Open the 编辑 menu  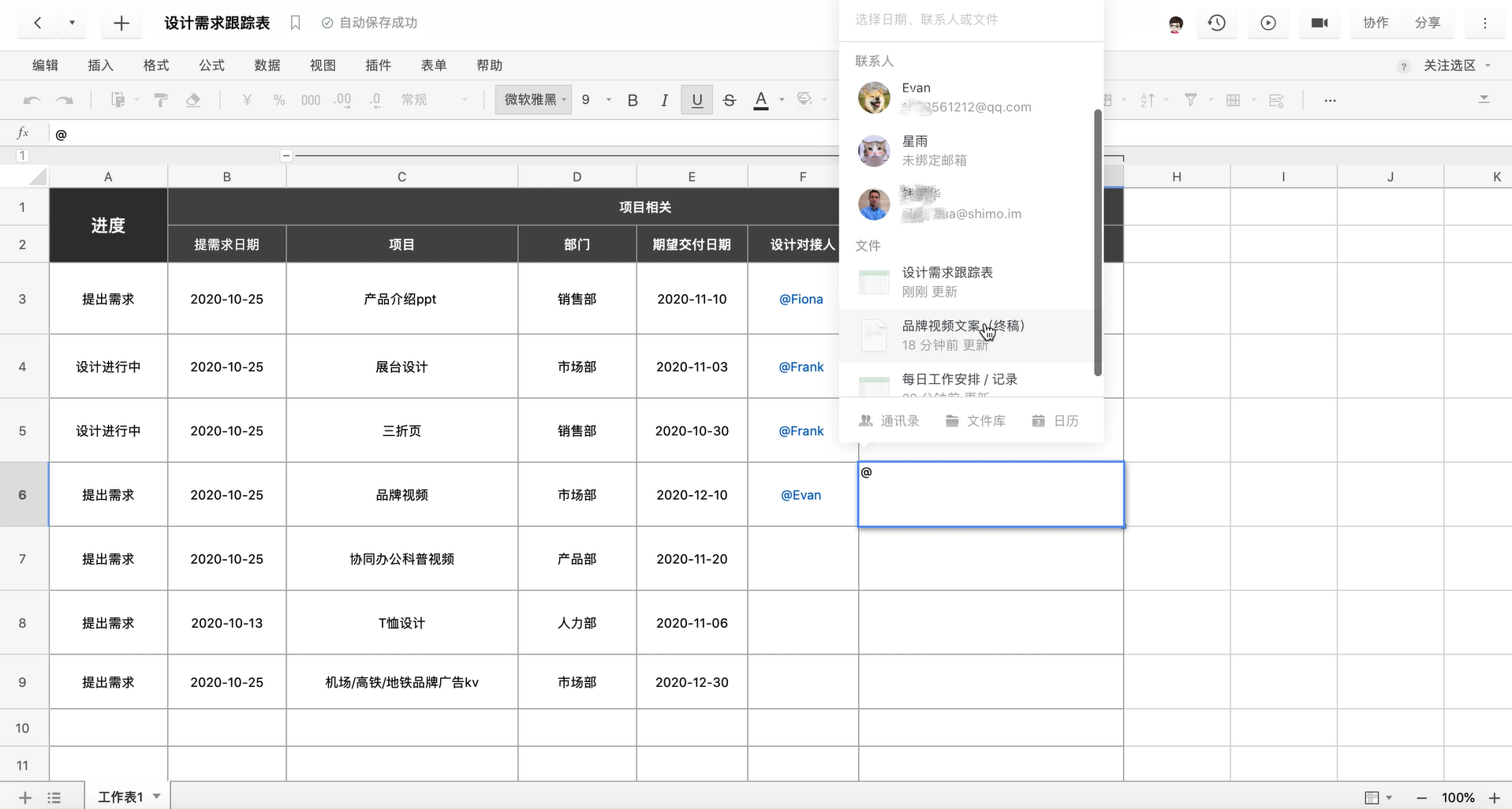(45, 65)
